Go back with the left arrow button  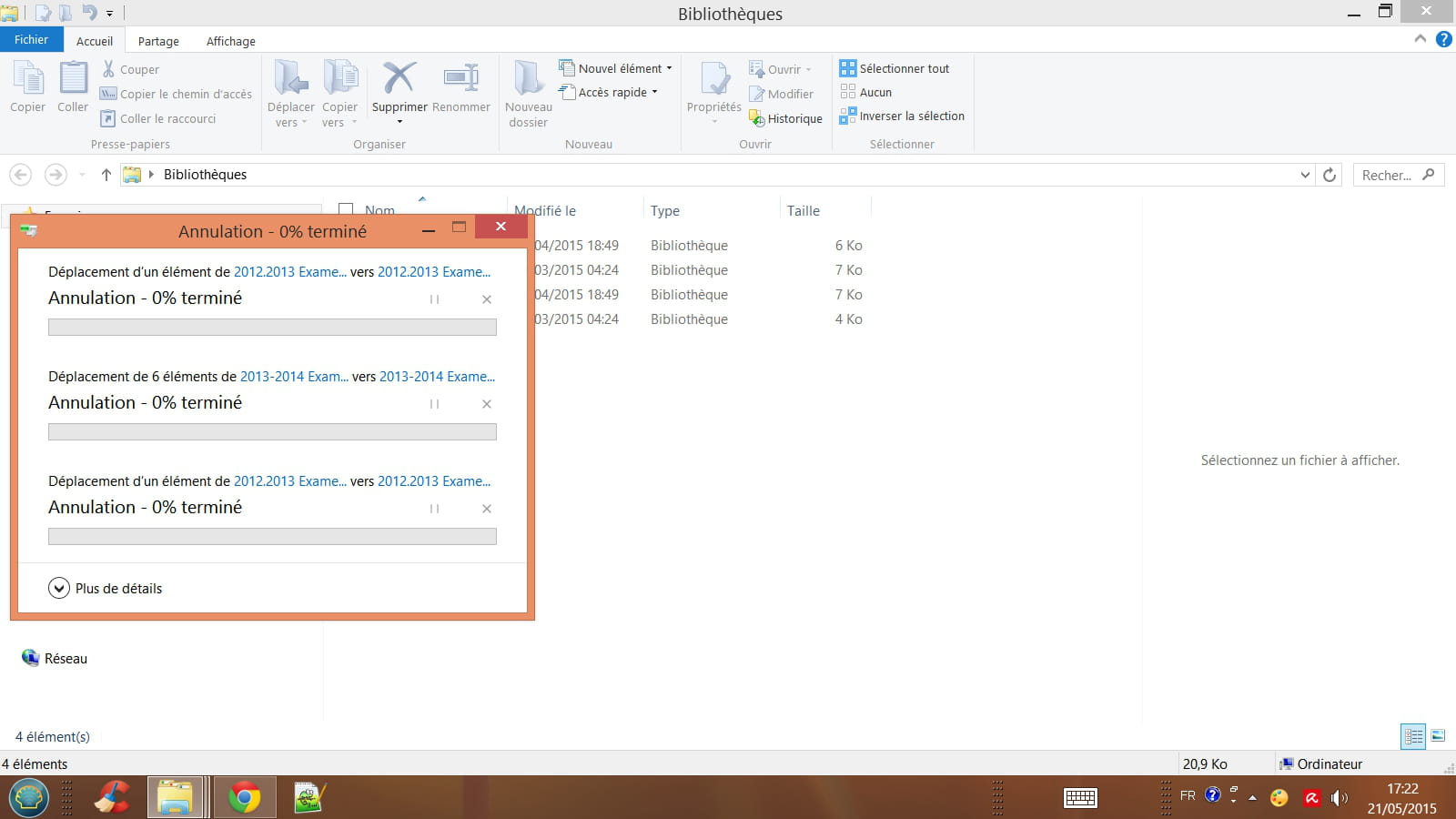click(x=21, y=175)
